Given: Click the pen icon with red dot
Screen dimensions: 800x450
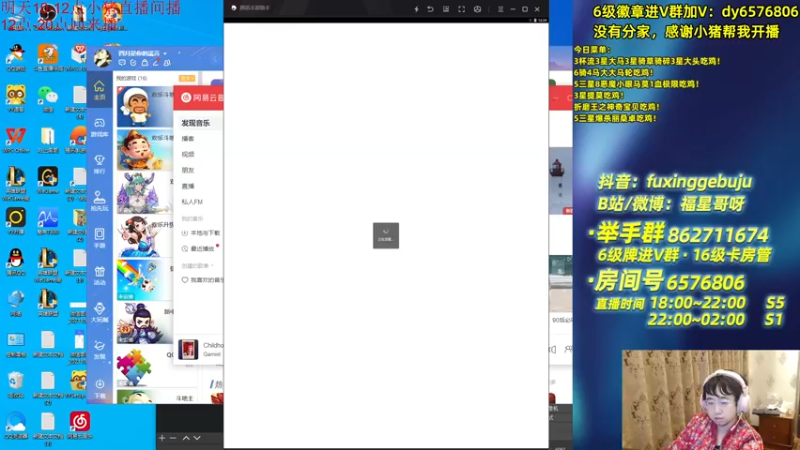Looking at the screenshot, I should click(x=156, y=63).
